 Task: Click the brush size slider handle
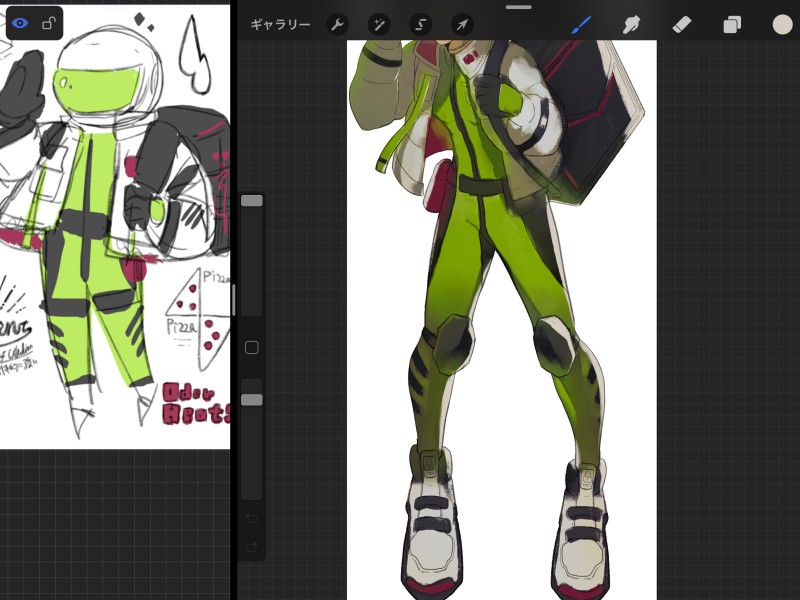point(252,201)
